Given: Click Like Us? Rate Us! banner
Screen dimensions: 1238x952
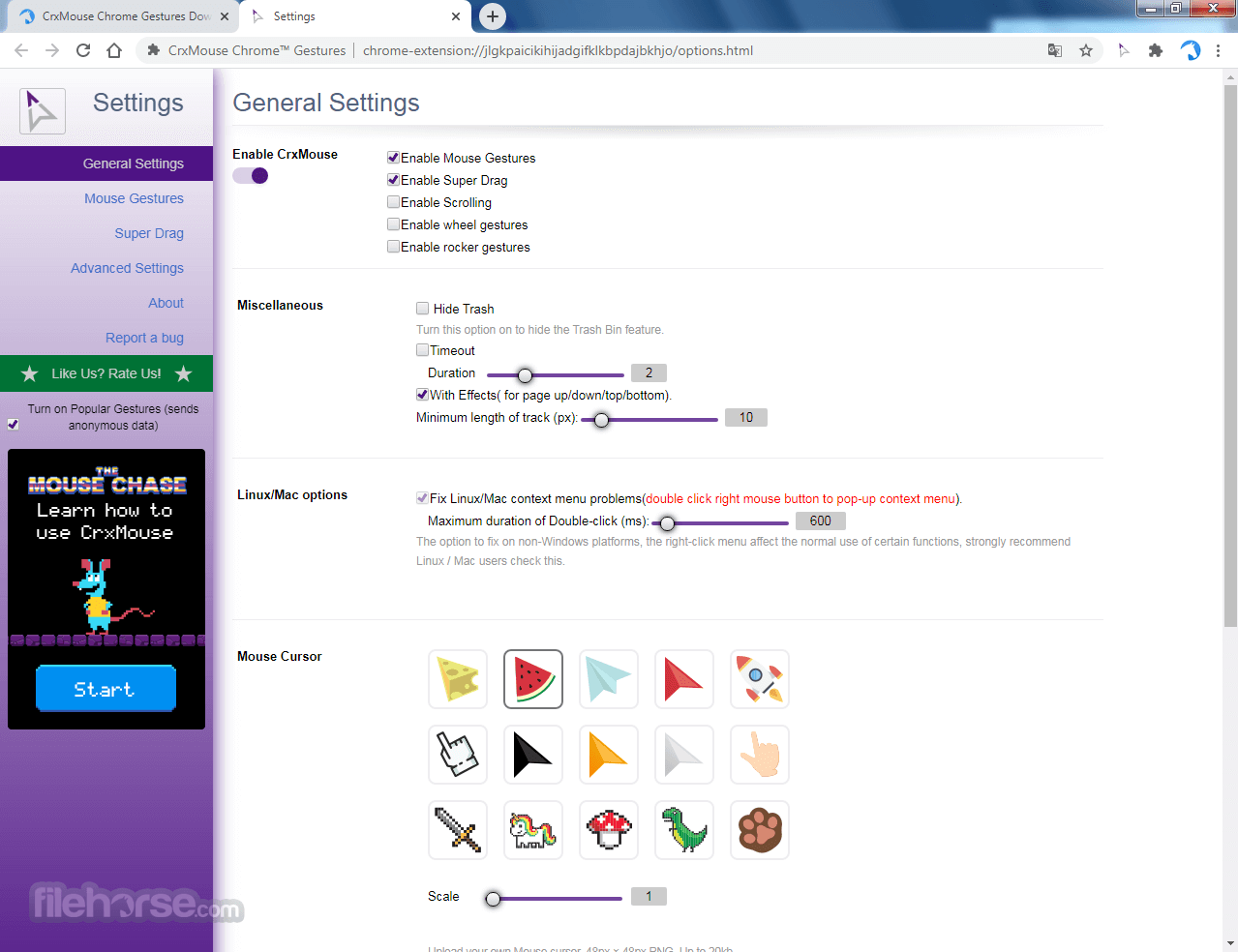Looking at the screenshot, I should click(106, 373).
